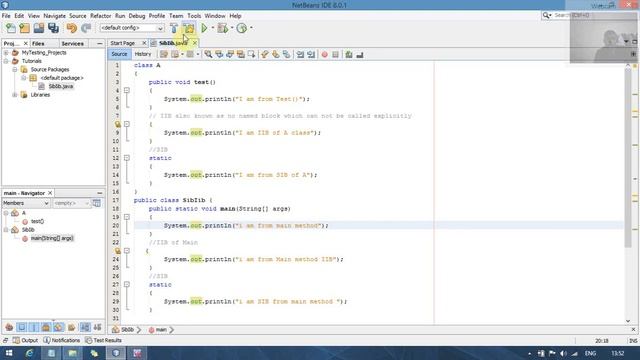Toggle Show Inner Classes in Navigator
Screen dimensions: 640x360
click(59, 327)
